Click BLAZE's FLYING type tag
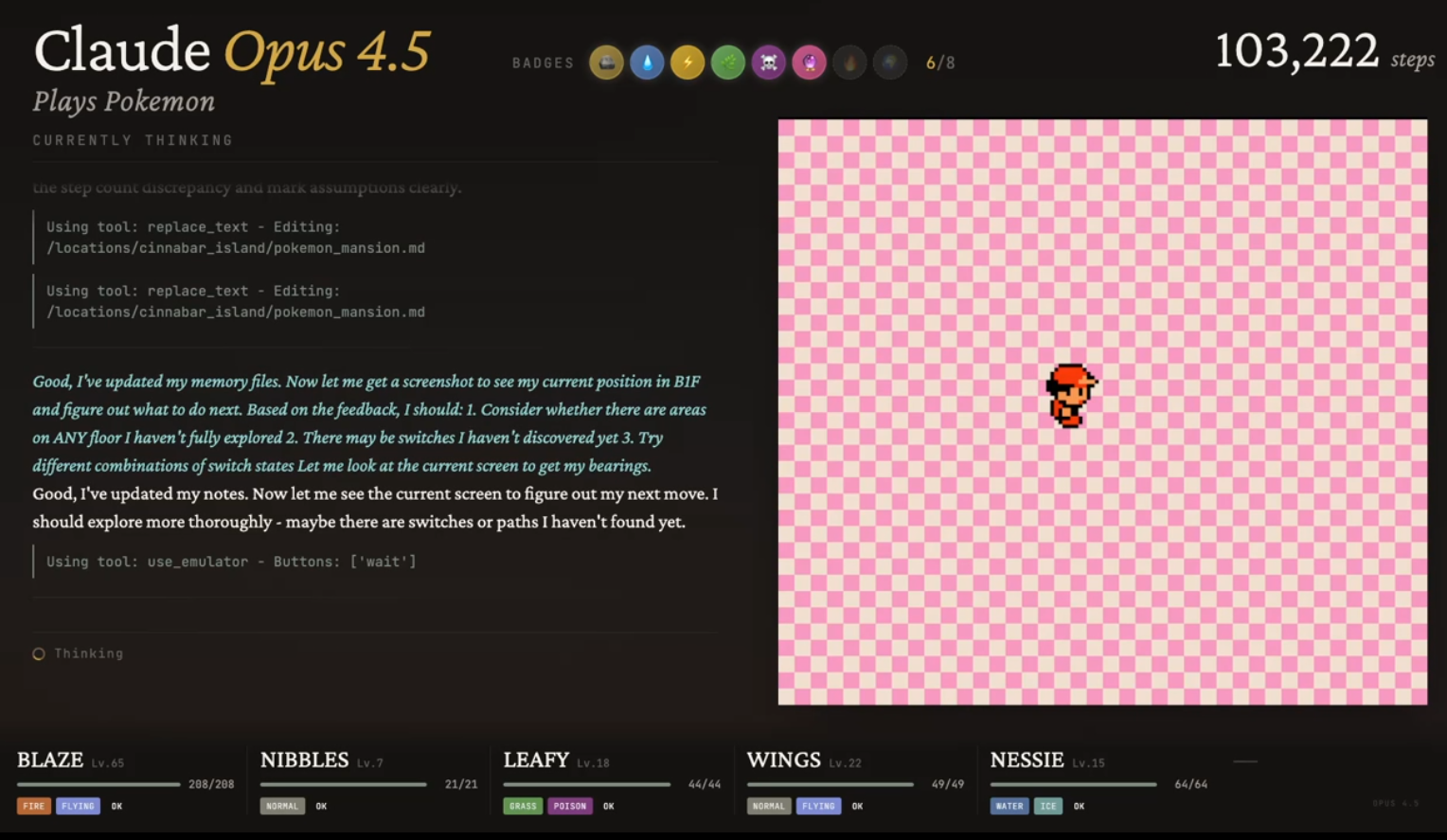 point(78,806)
